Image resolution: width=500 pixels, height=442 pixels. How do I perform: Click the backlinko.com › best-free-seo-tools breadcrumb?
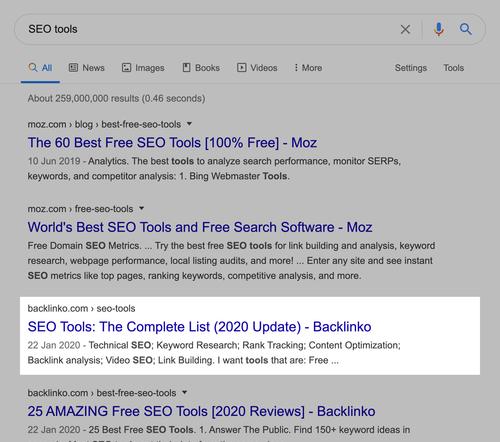(102, 393)
